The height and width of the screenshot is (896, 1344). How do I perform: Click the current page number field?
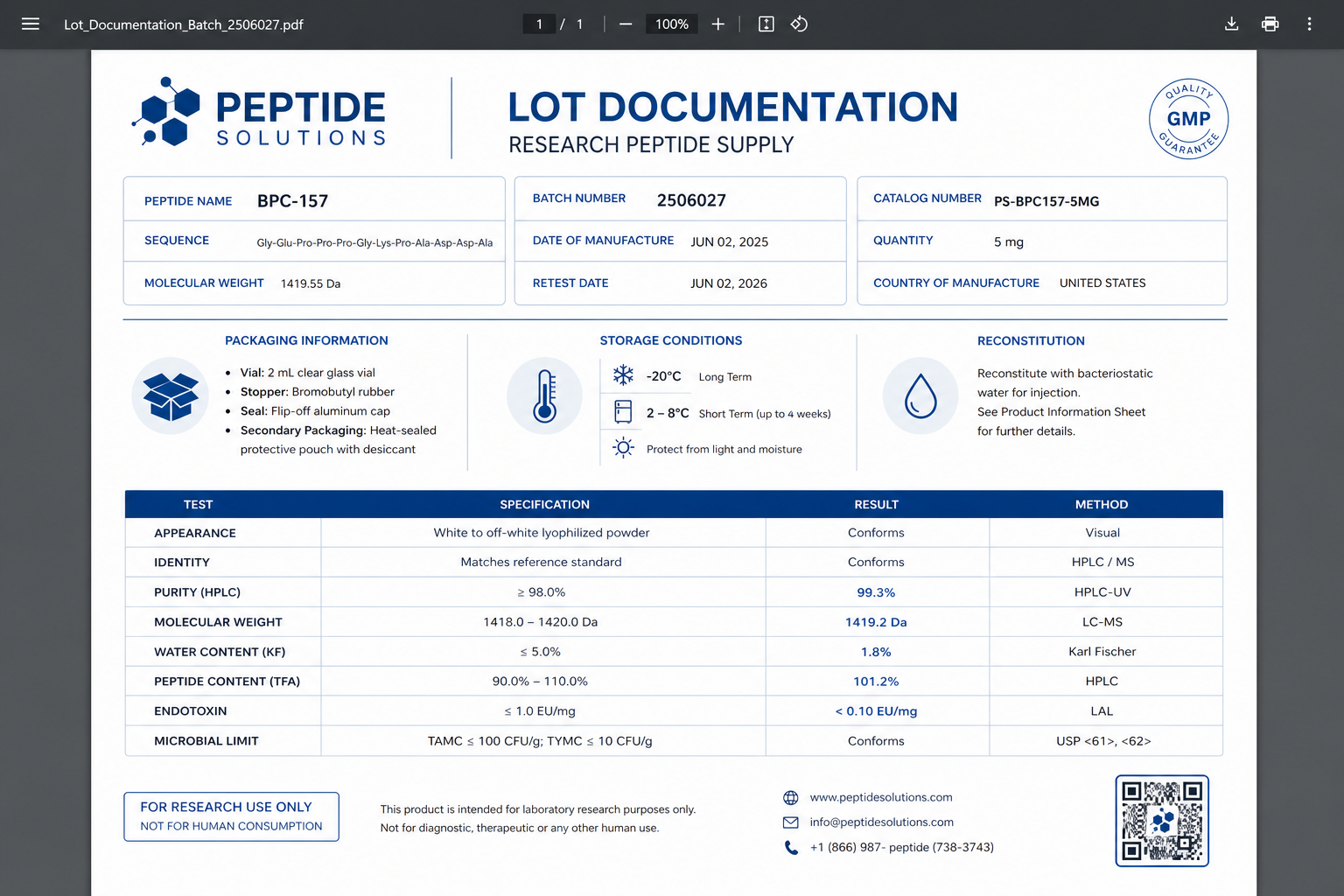pyautogui.click(x=539, y=24)
